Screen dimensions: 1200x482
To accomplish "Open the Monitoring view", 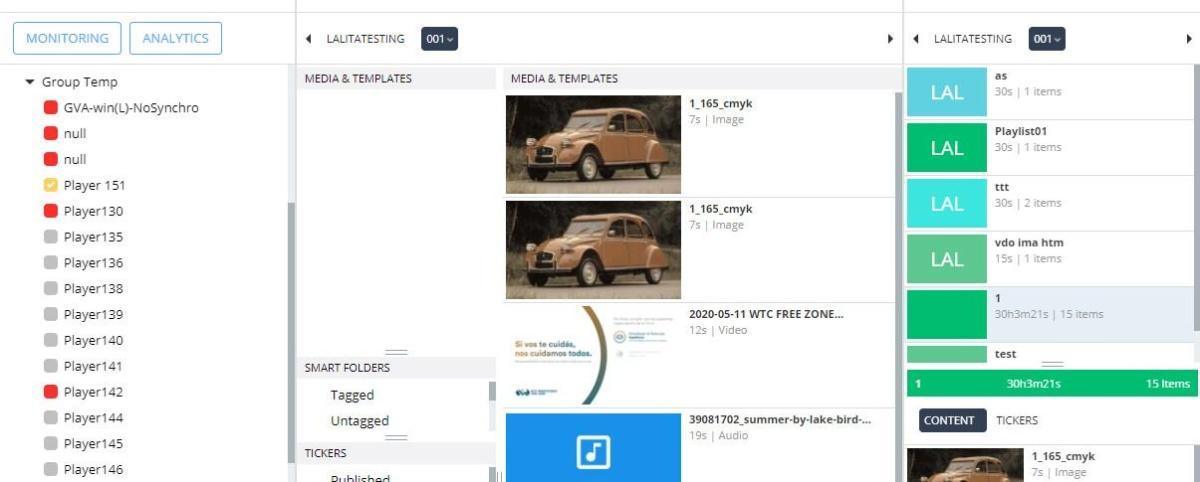I will click(x=67, y=38).
